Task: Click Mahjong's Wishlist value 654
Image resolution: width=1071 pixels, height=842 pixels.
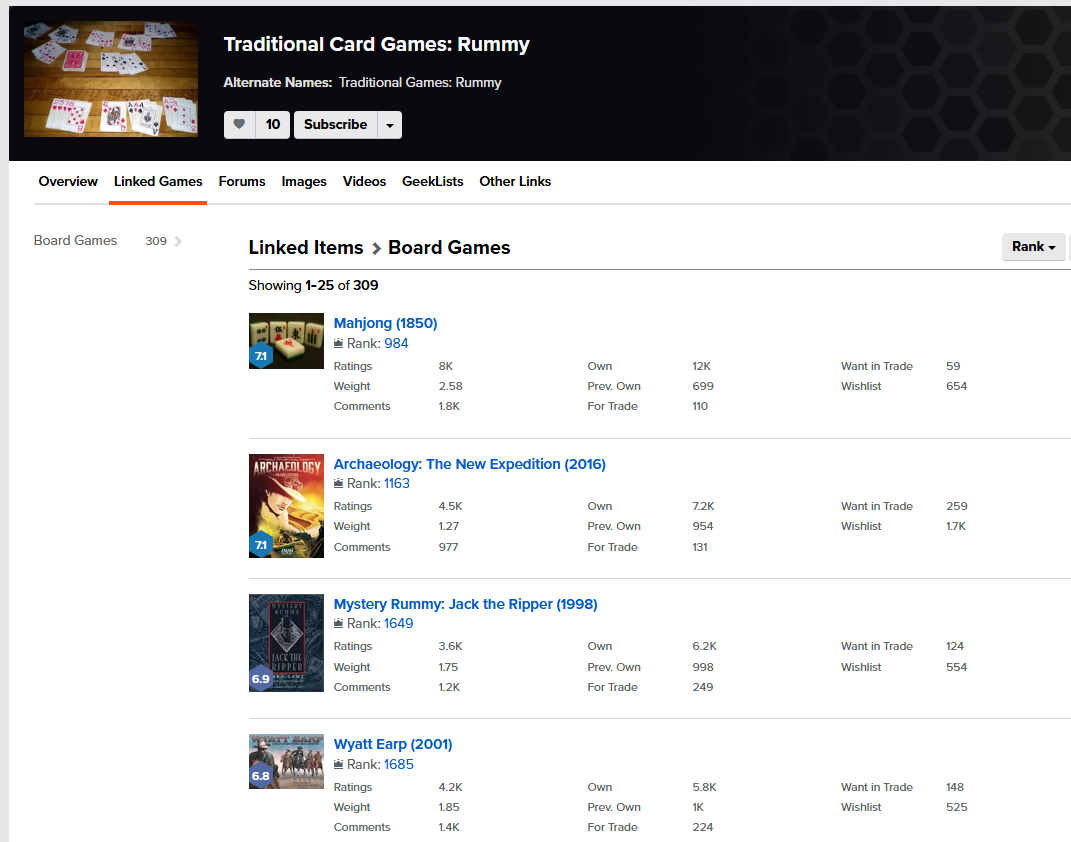Action: [956, 386]
